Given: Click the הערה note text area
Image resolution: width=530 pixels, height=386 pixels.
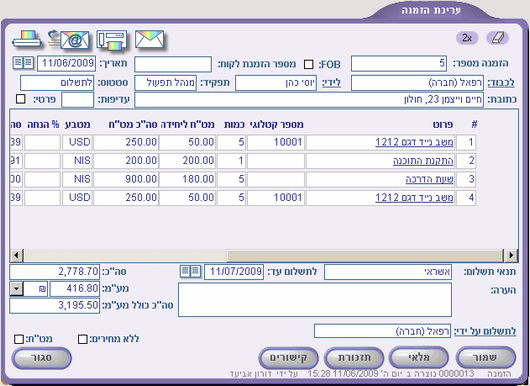Looking at the screenshot, I should [315, 300].
